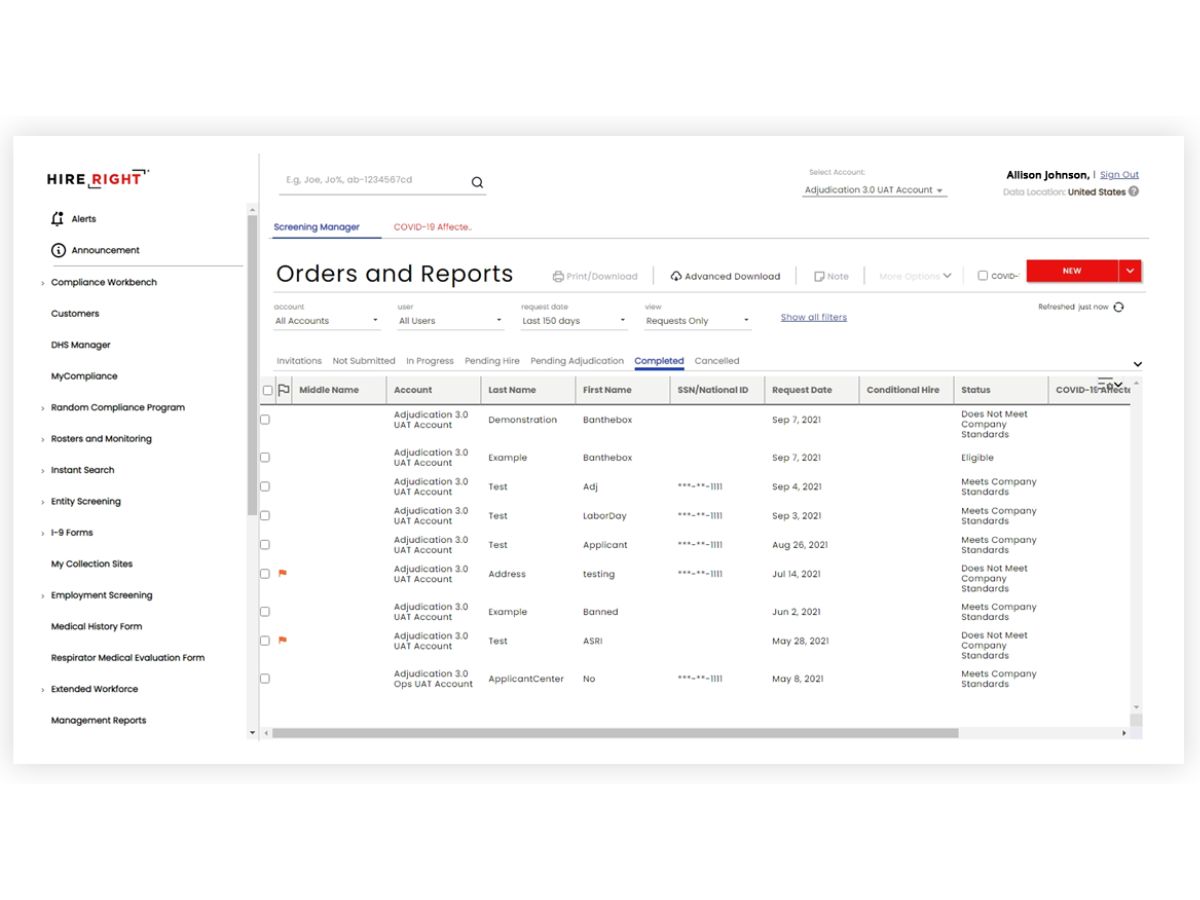Click the Note icon in toolbar
Screen dimensions: 1200x900
coord(819,276)
